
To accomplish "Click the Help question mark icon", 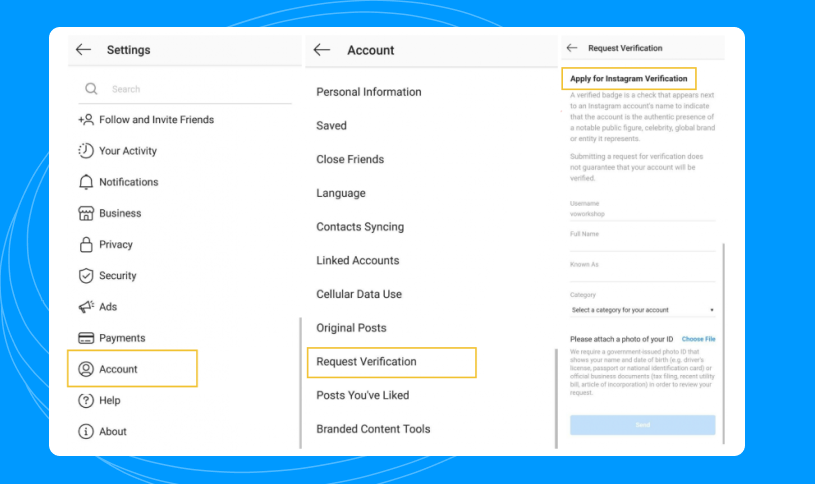I will point(86,400).
